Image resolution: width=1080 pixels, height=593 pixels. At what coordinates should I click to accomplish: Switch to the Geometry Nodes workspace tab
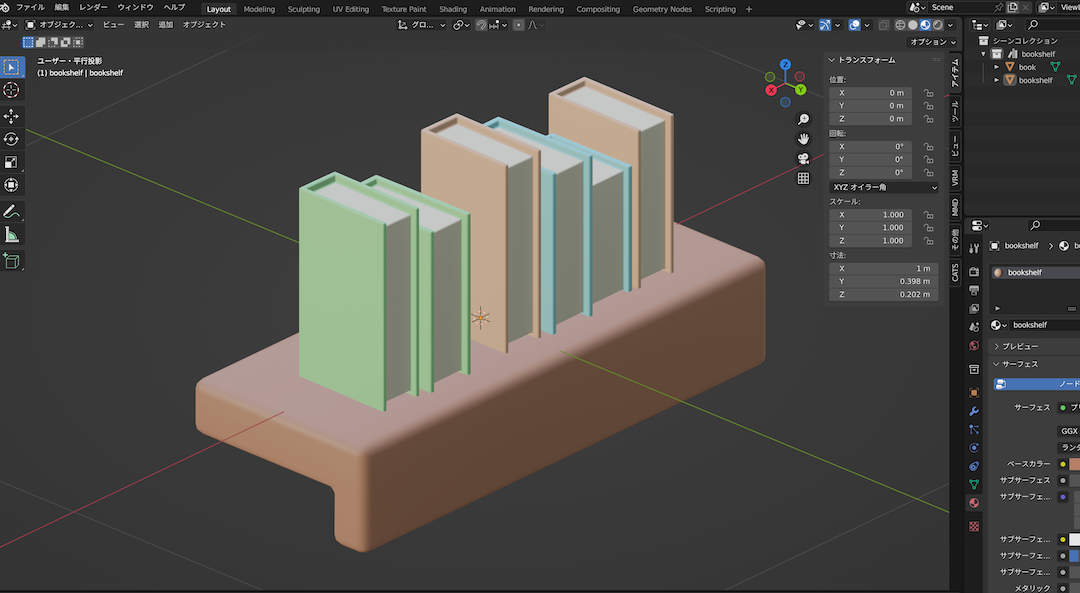pyautogui.click(x=662, y=9)
